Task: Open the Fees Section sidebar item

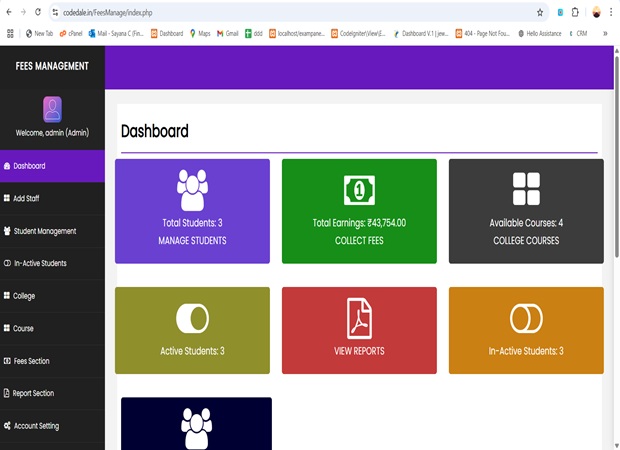Action: point(31,361)
